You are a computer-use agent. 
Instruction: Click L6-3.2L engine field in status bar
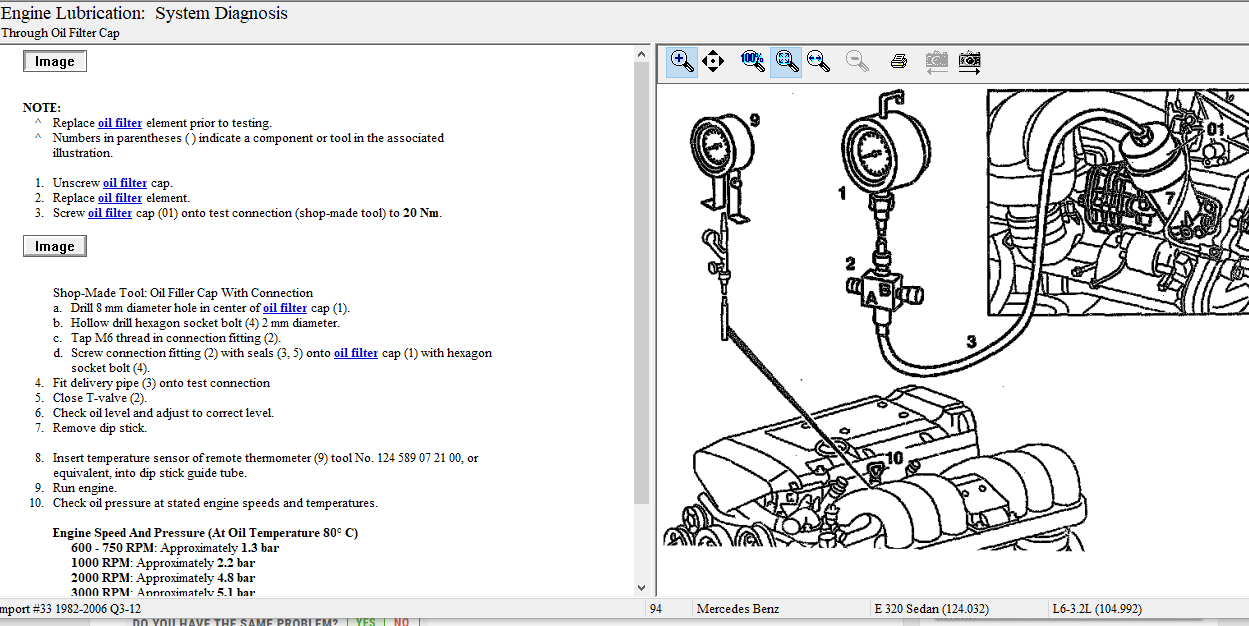pos(1097,609)
